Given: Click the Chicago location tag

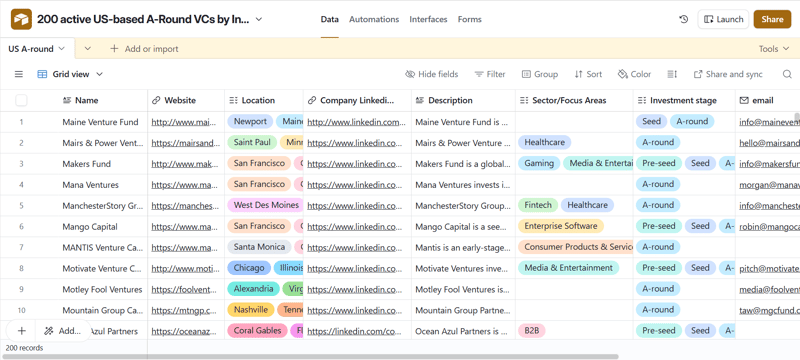Looking at the screenshot, I should (249, 268).
